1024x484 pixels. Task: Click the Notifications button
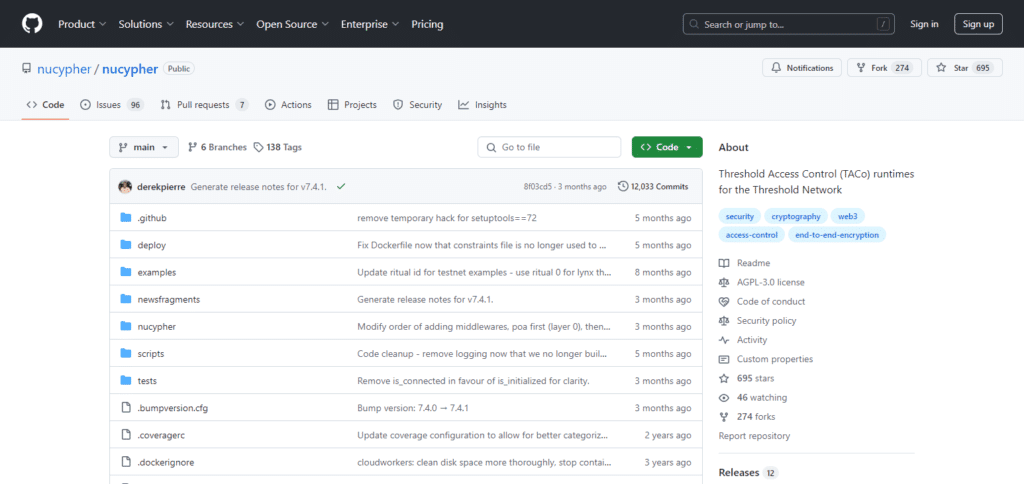click(802, 68)
